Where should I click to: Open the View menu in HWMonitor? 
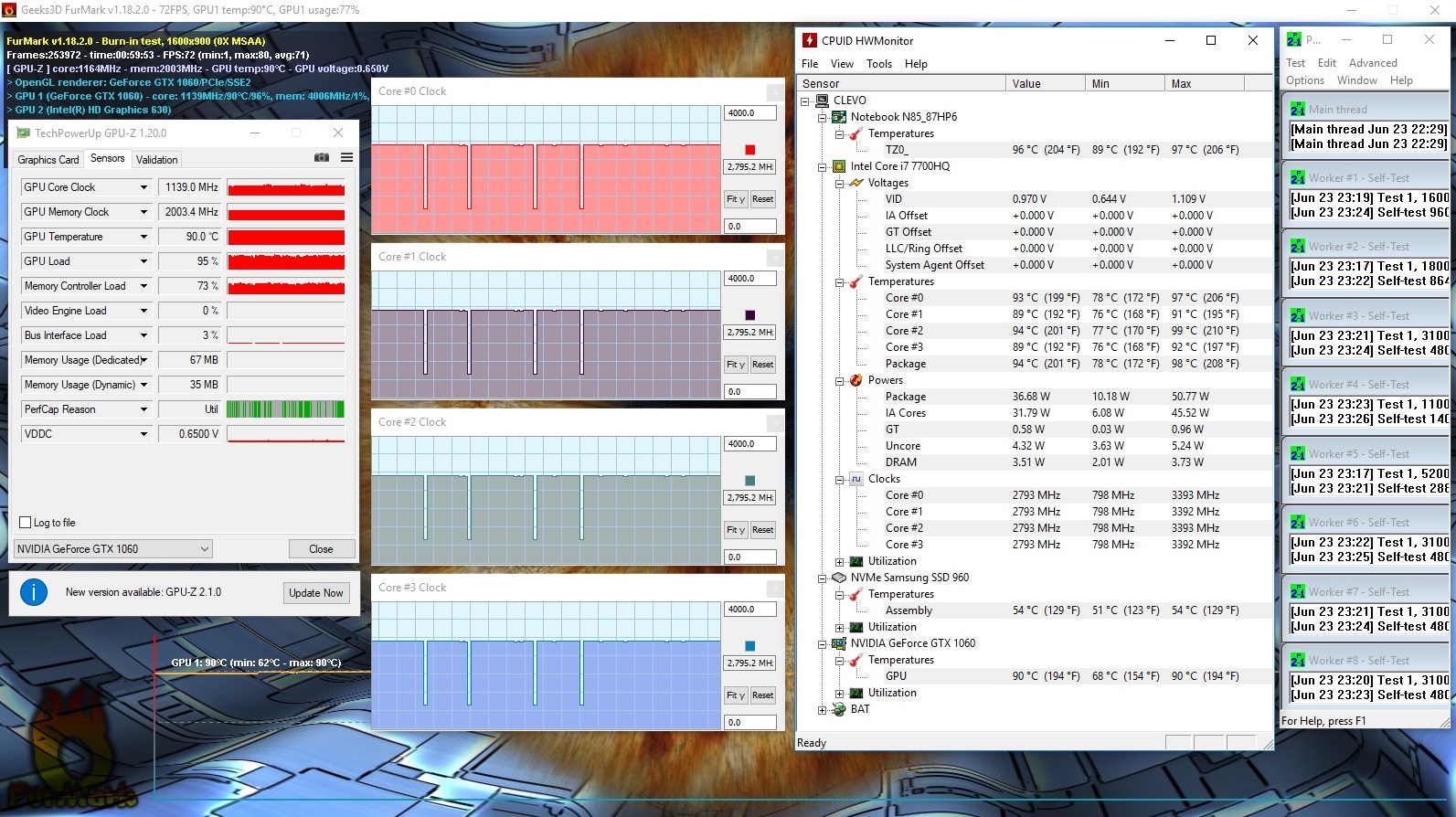[842, 64]
